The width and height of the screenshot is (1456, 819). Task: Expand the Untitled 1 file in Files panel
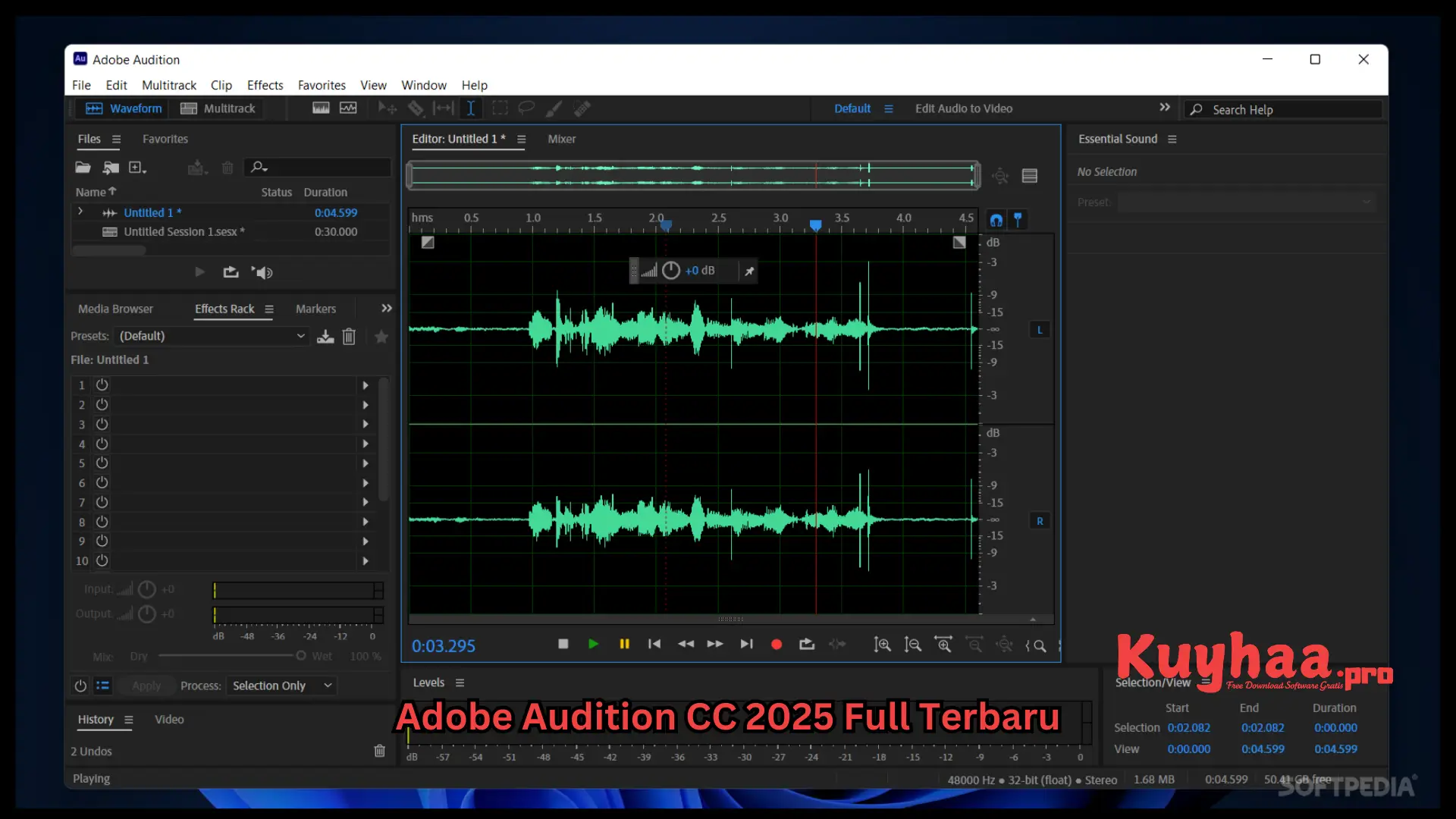80,212
